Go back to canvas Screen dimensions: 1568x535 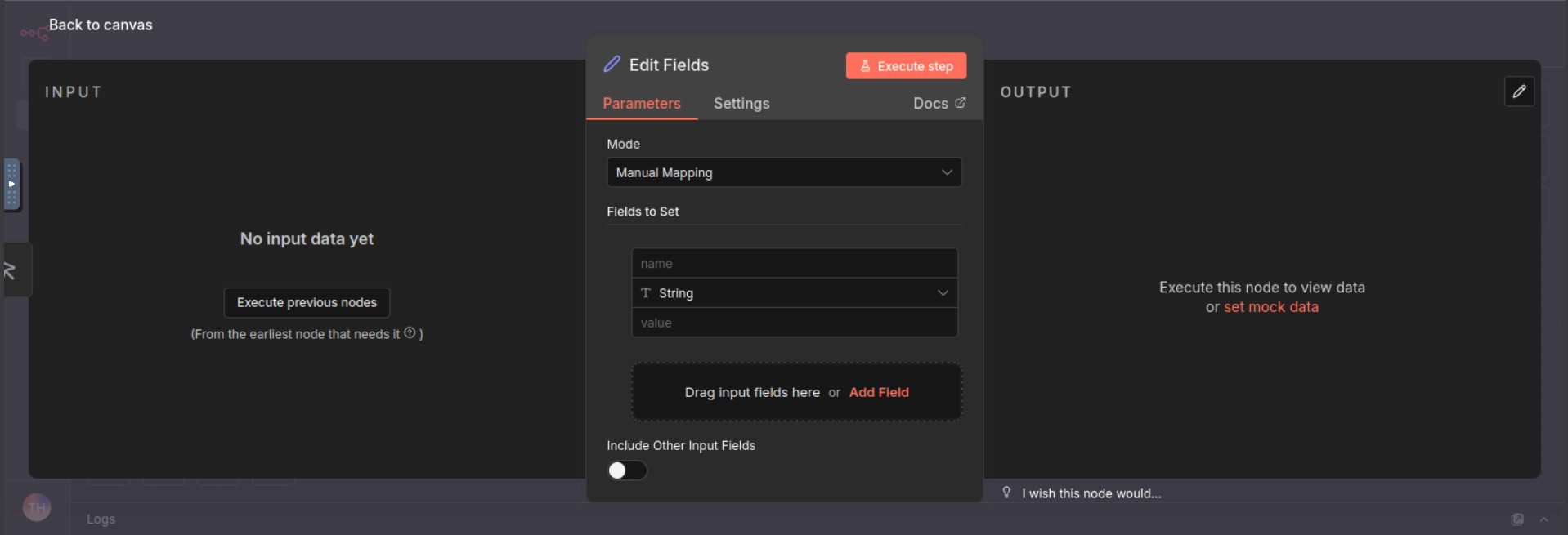click(x=101, y=25)
